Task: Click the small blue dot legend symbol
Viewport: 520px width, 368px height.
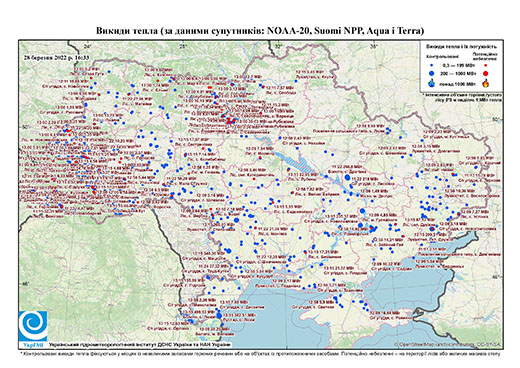Action: point(432,66)
